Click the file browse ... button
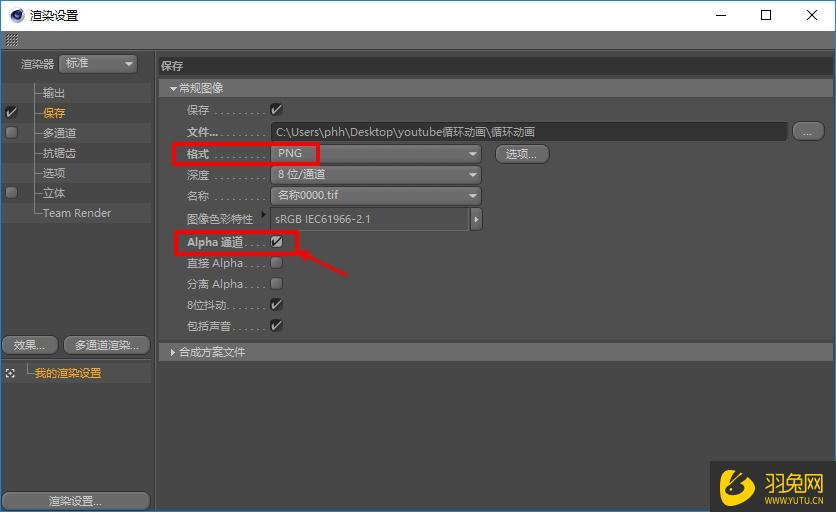The image size is (836, 512). point(808,131)
